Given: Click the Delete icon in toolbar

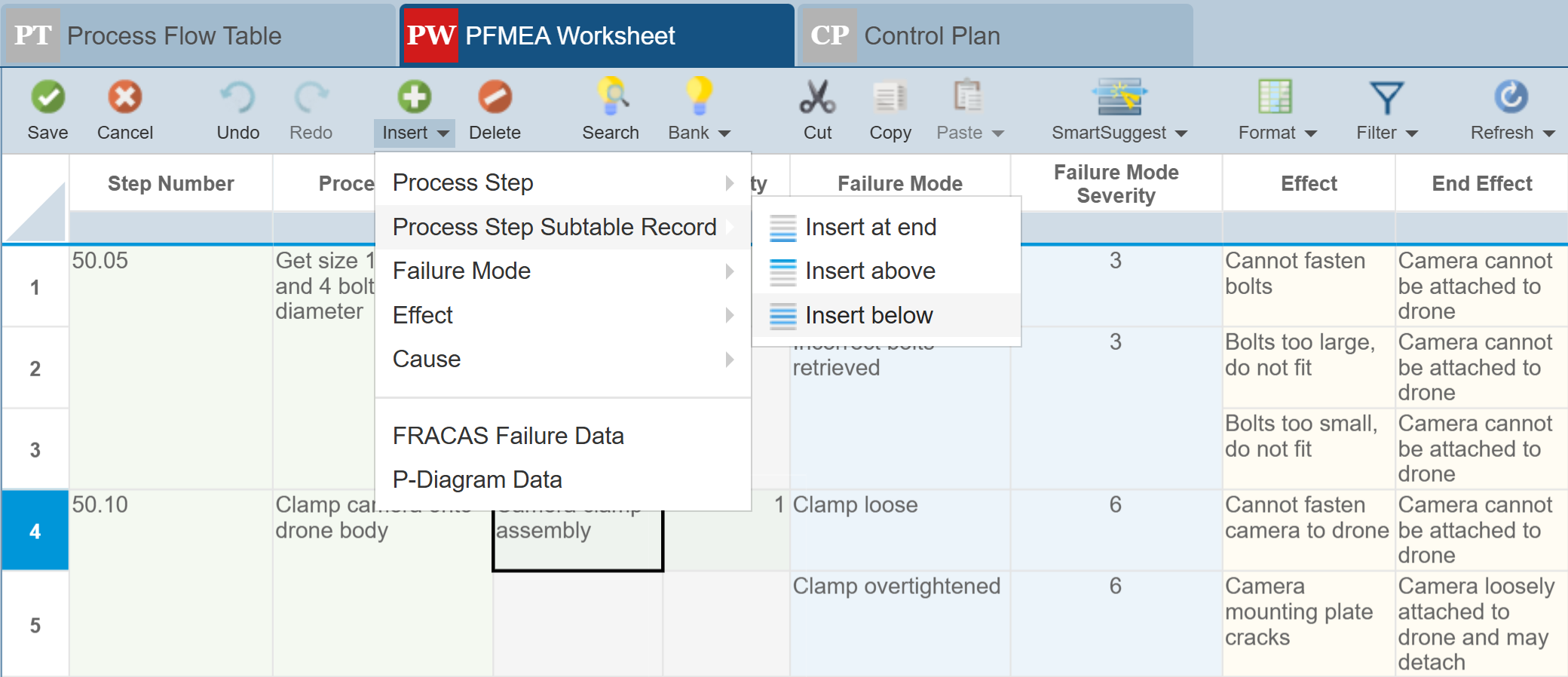Looking at the screenshot, I should click(495, 97).
